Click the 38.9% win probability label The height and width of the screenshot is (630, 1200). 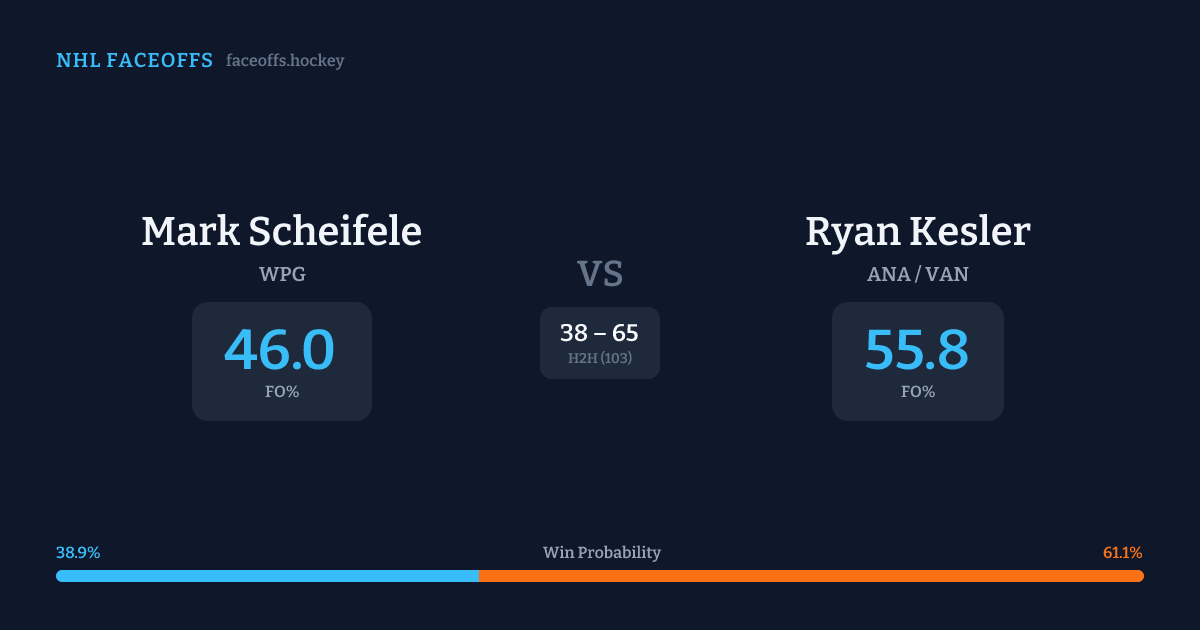(78, 553)
